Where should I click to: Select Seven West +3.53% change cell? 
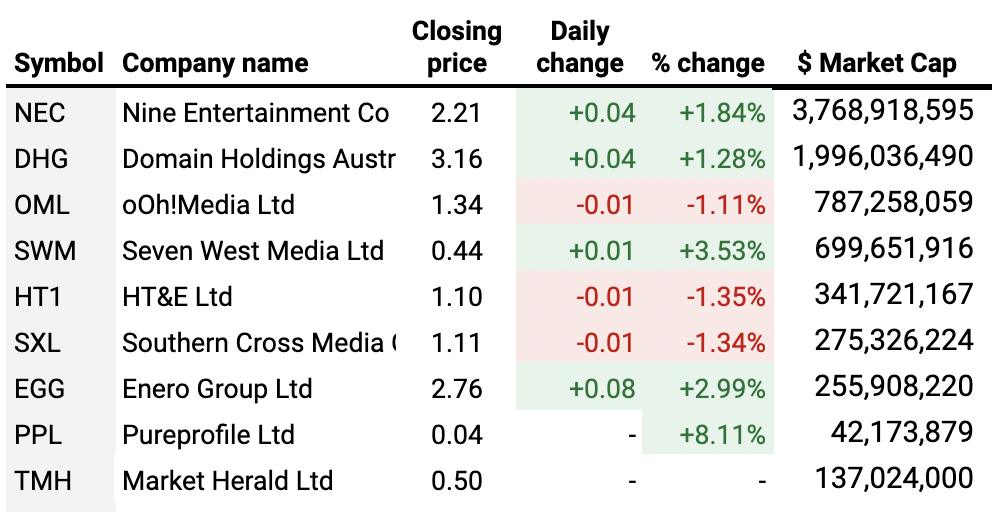tap(722, 251)
